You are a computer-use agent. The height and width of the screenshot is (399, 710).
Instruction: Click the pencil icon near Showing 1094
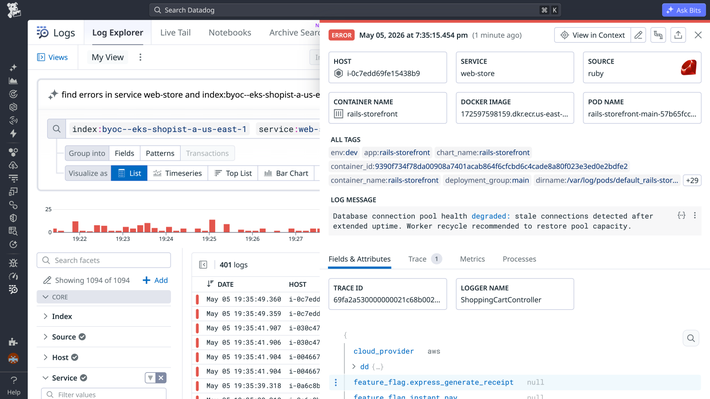tap(47, 280)
